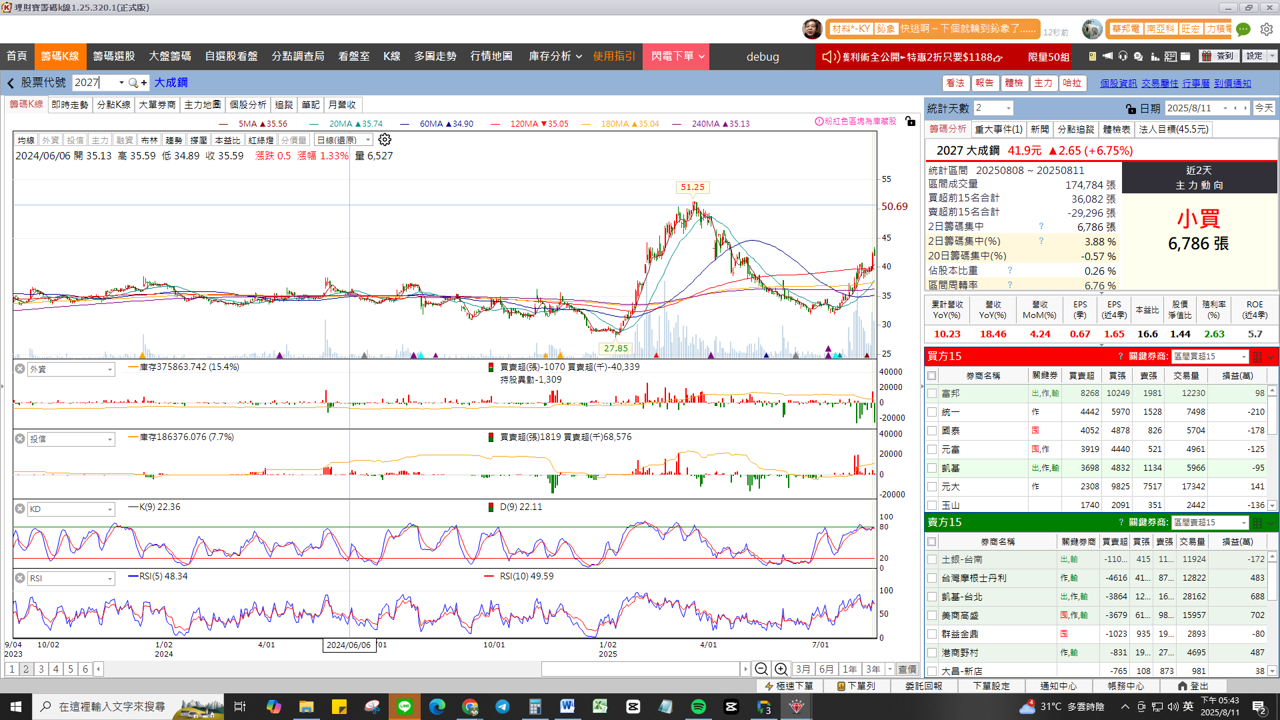Open the 個股資訊 link
This screenshot has height=720, width=1280.
point(1118,83)
